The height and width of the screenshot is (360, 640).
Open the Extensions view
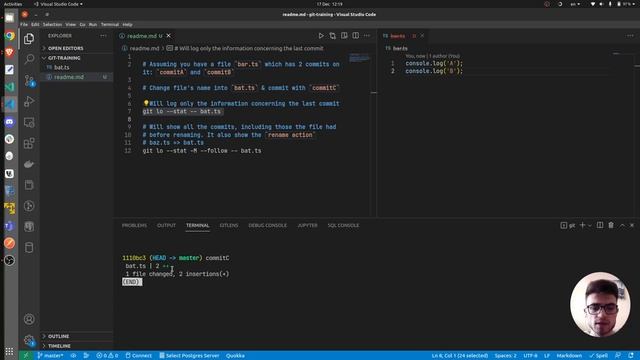(x=29, y=143)
